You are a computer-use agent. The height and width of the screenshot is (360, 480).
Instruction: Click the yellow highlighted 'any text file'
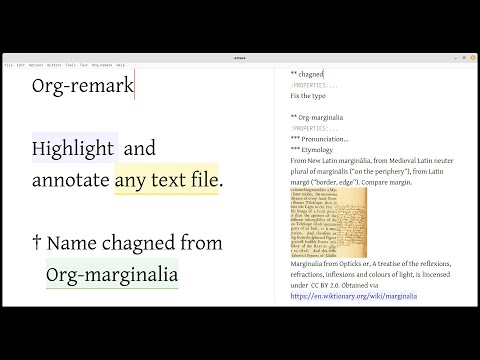(x=166, y=179)
